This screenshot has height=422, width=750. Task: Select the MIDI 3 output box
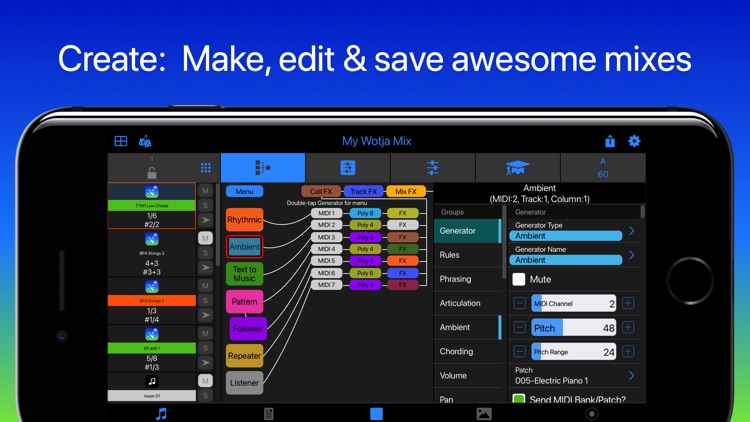click(x=327, y=237)
